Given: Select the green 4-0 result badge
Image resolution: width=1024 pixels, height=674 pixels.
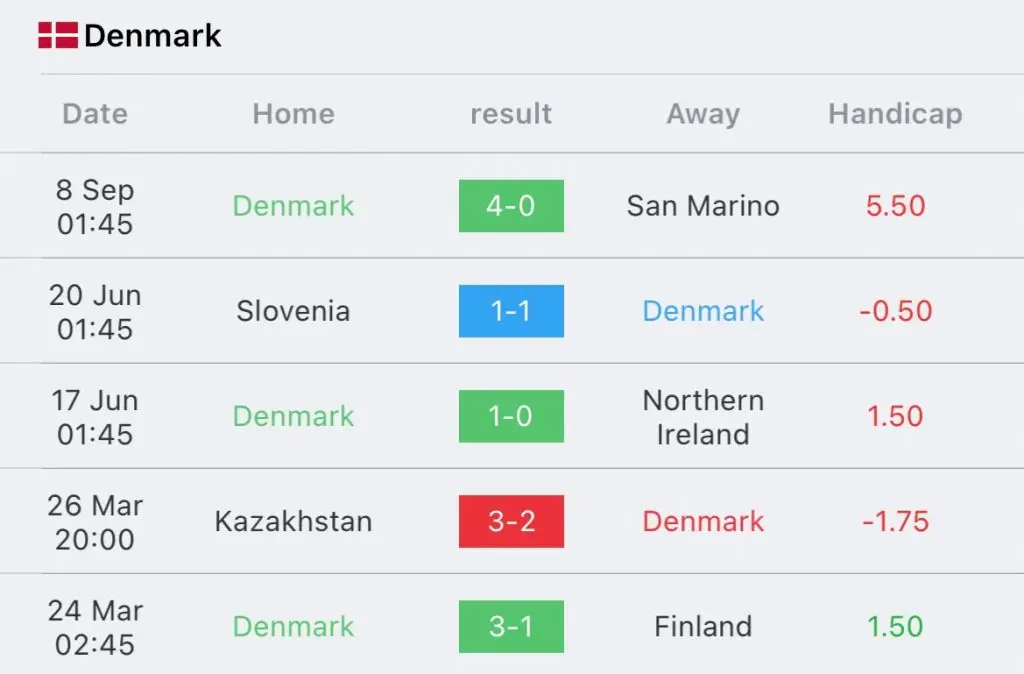Looking at the screenshot, I should [x=511, y=206].
